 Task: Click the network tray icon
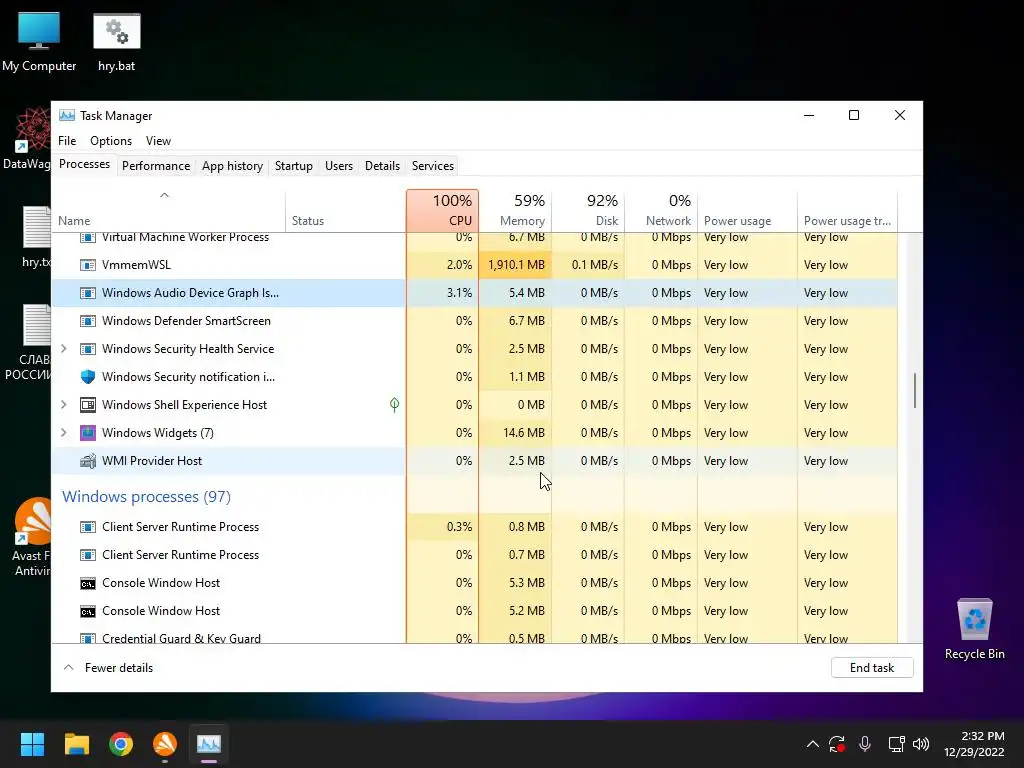pyautogui.click(x=896, y=744)
